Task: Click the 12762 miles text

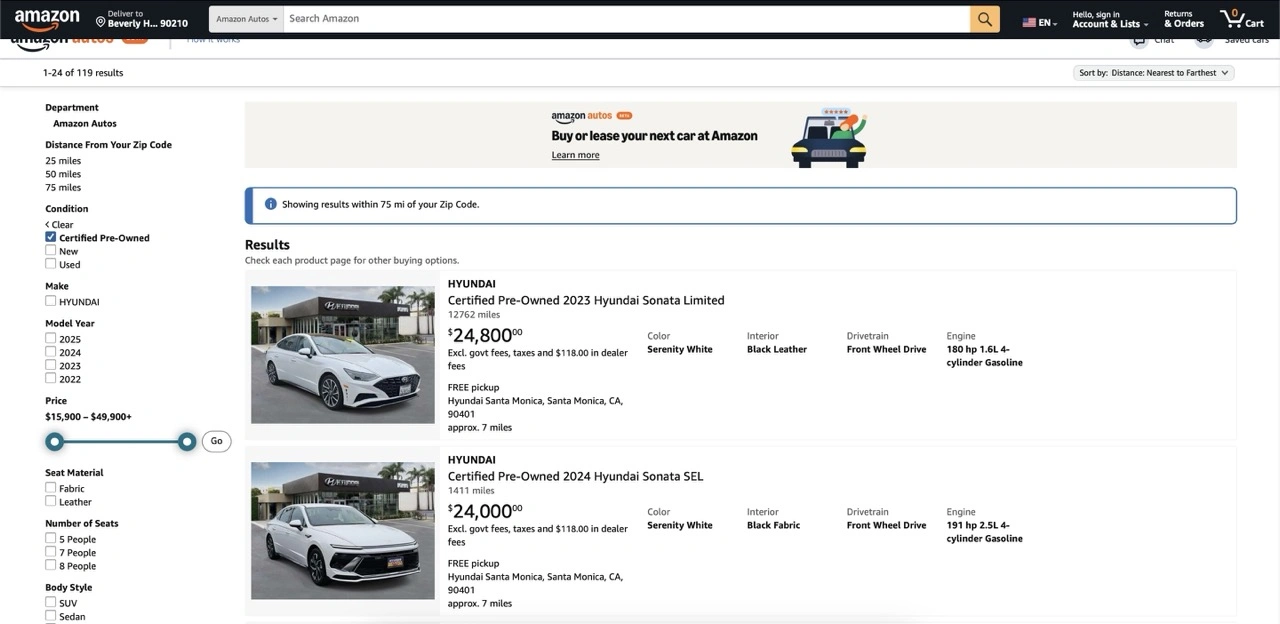Action: [474, 315]
